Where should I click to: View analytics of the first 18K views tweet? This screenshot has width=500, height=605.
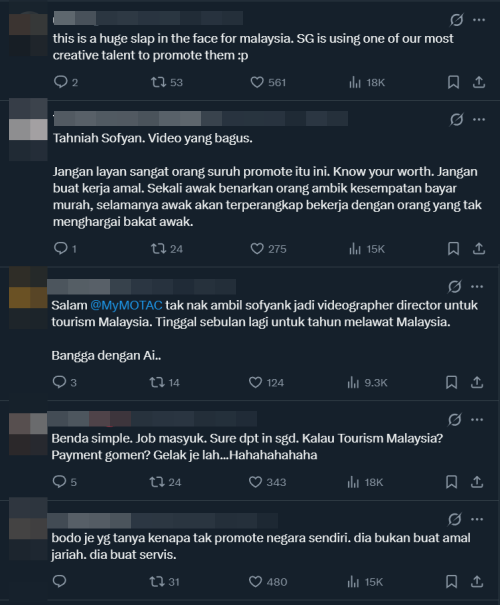coord(367,82)
